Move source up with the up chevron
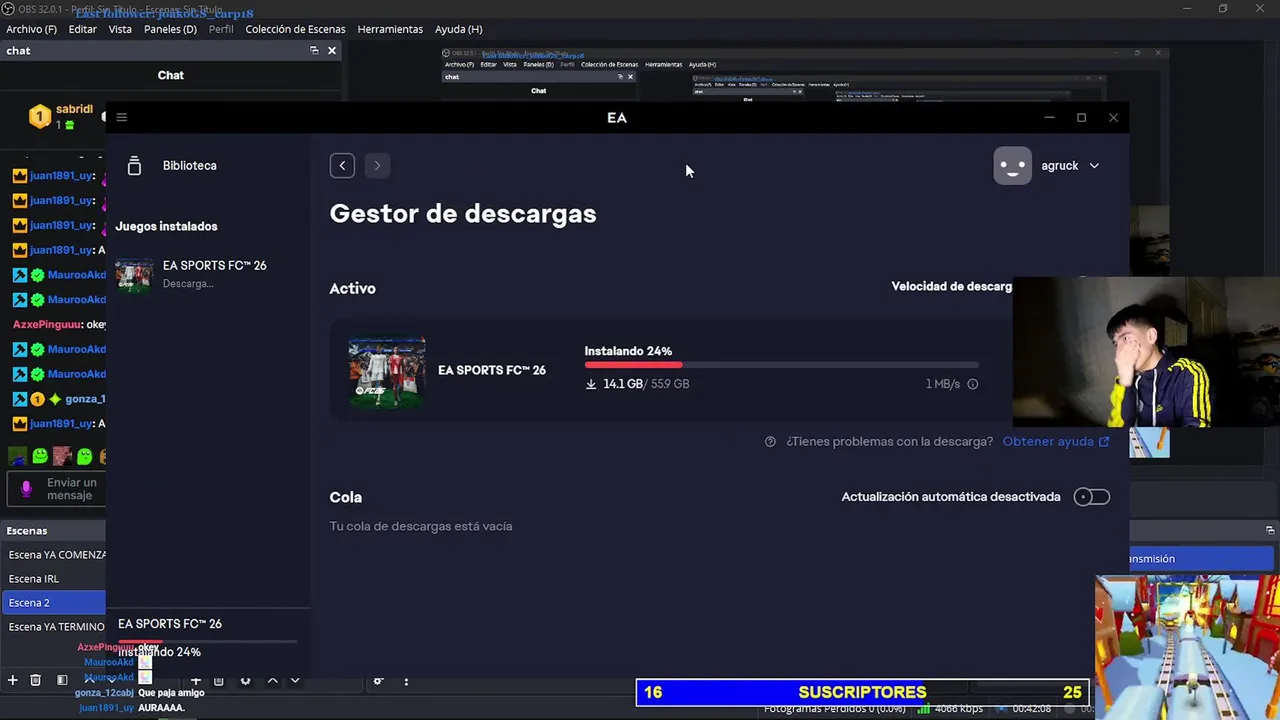 point(272,681)
